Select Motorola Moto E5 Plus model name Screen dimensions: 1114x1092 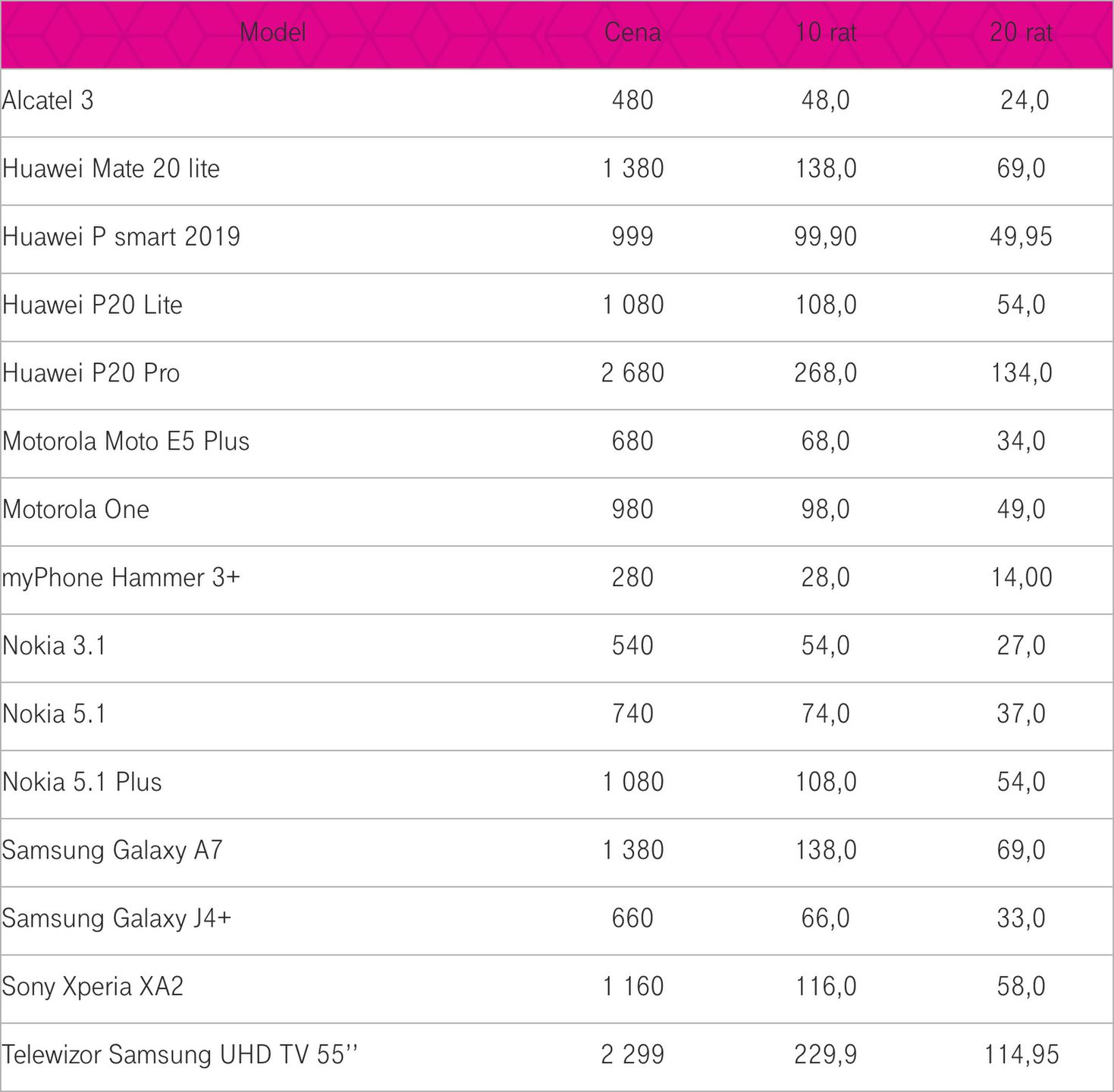(126, 441)
